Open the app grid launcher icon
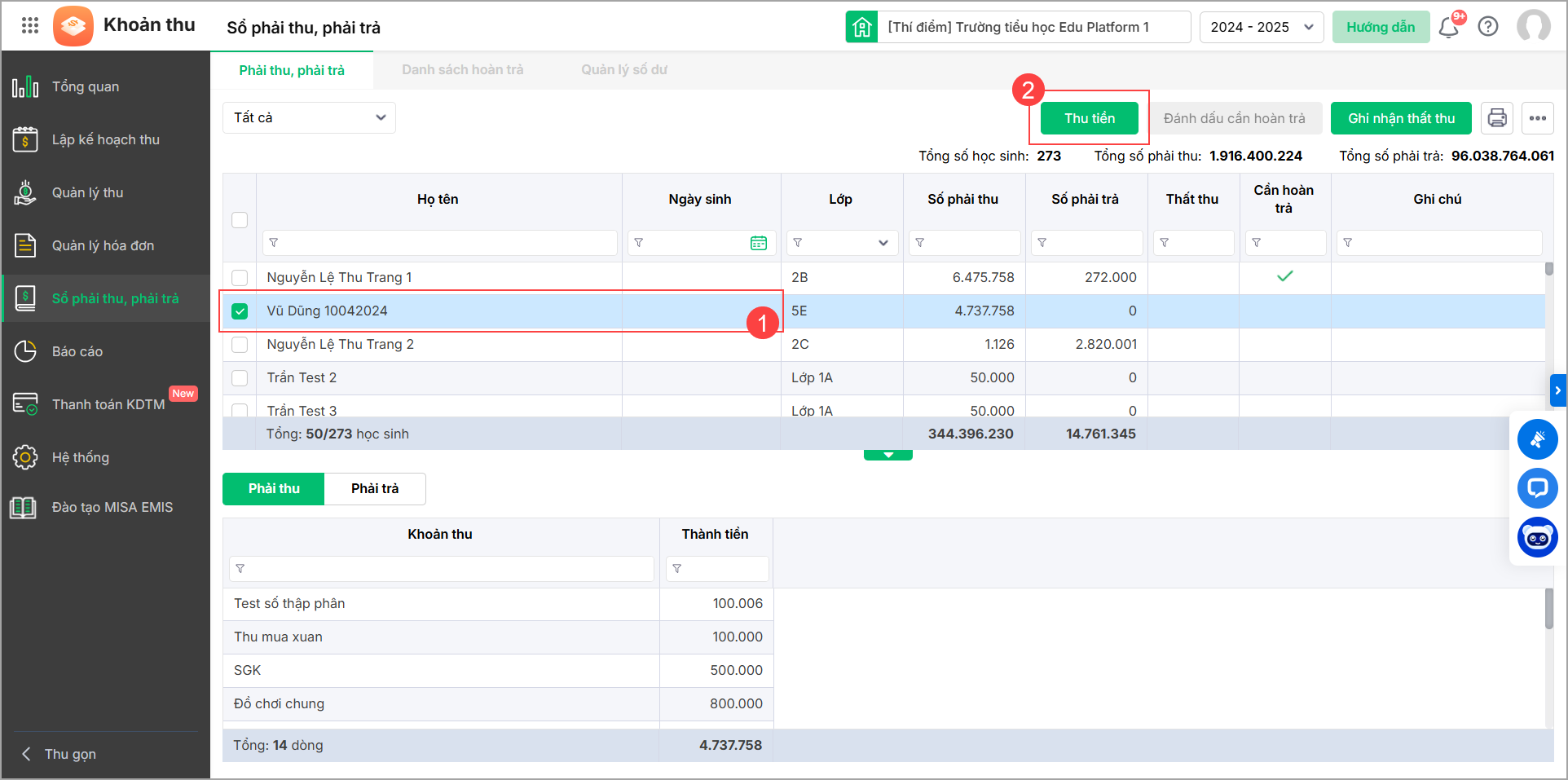The width and height of the screenshot is (1568, 780). click(30, 25)
